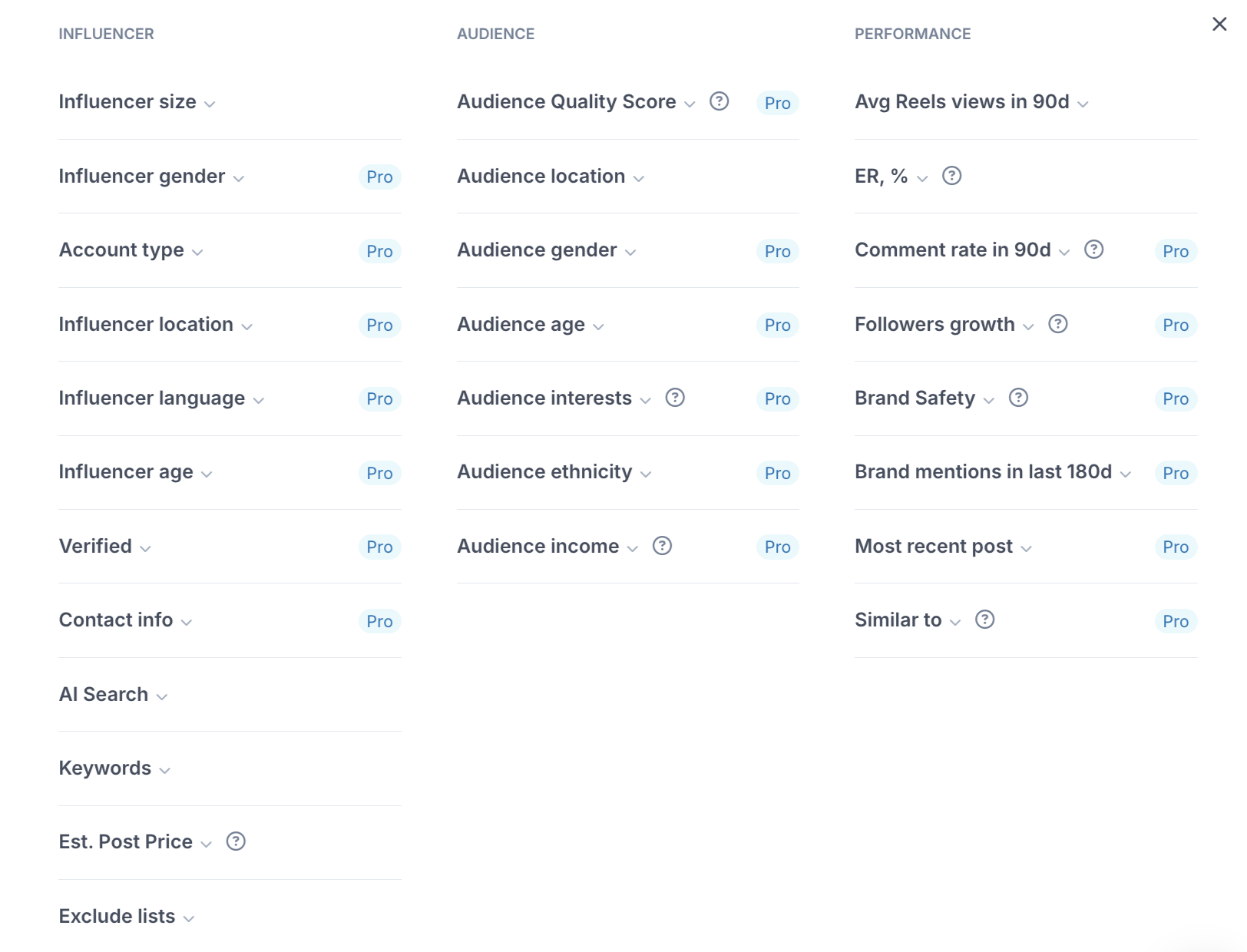Expand the Keywords filter
This screenshot has height=952, width=1247.
click(114, 769)
